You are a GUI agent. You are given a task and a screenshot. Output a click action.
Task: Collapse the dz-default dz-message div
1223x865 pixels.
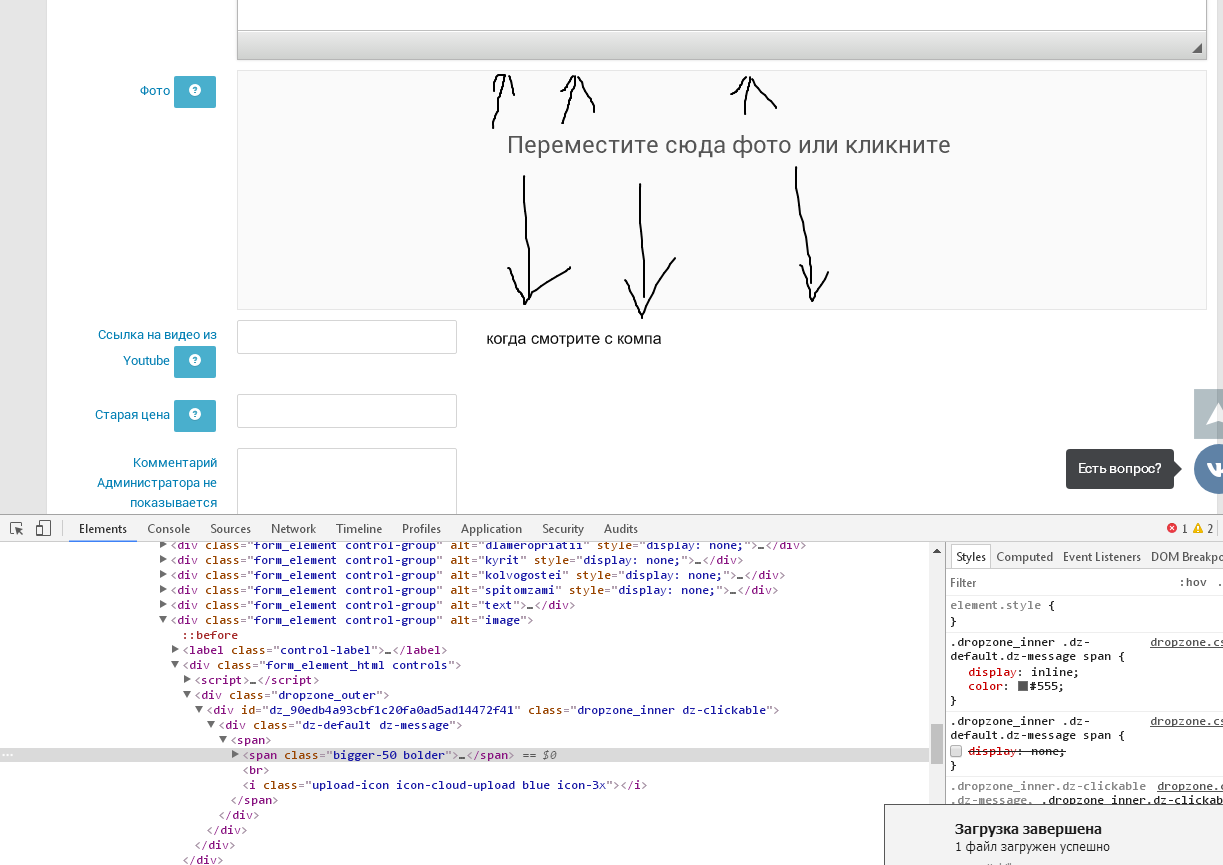click(211, 725)
